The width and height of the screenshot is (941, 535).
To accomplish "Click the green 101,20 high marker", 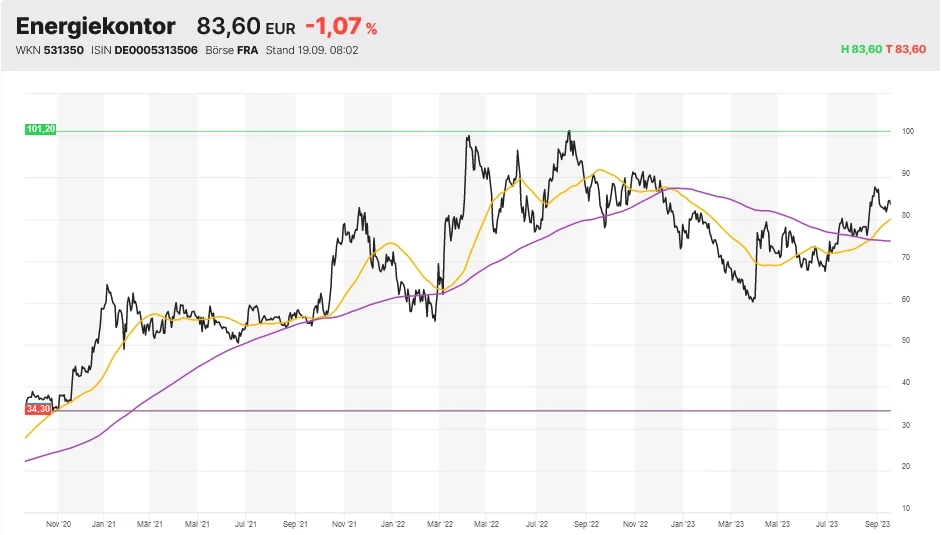I will point(40,129).
